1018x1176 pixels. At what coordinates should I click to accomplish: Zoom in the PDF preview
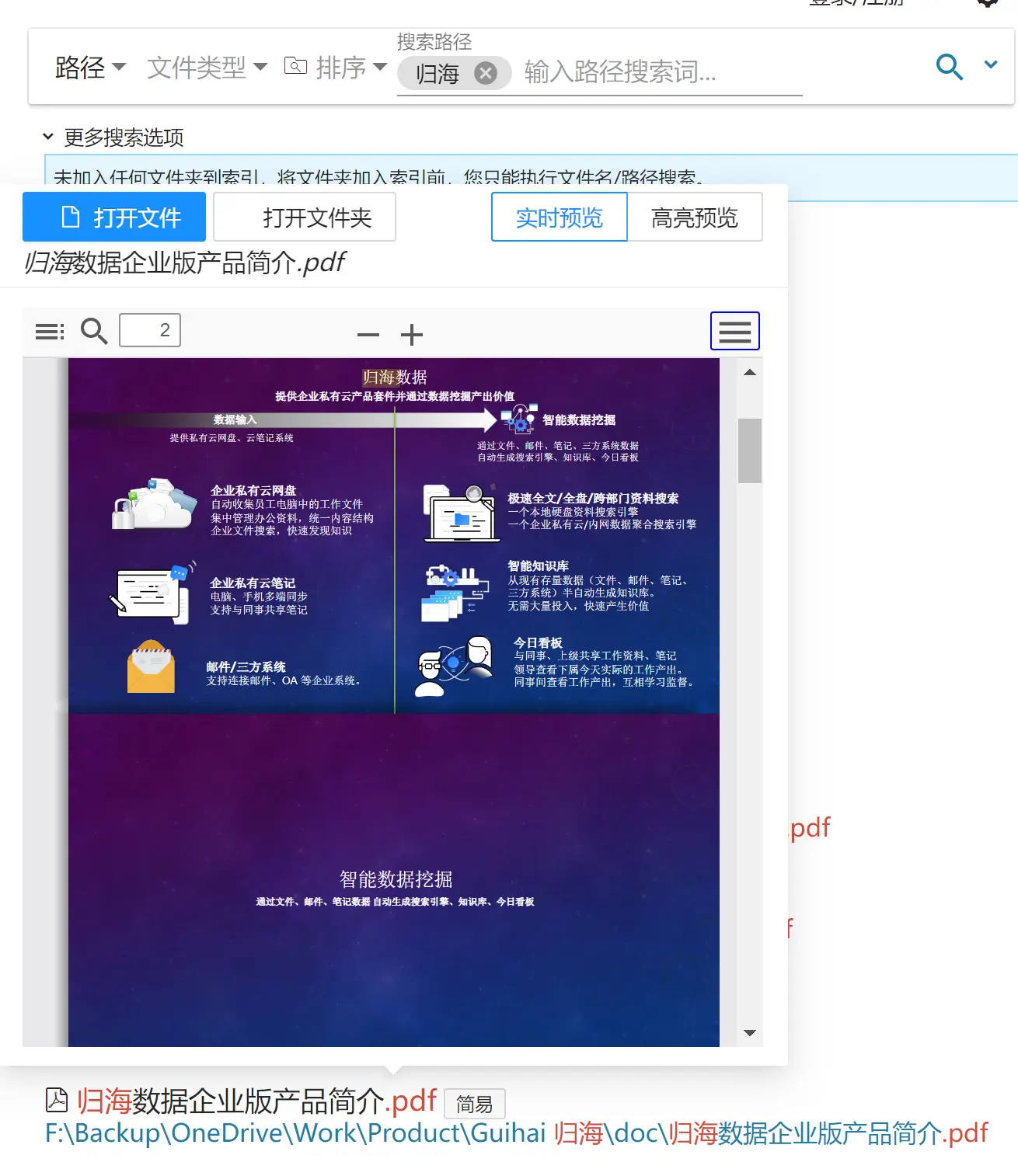tap(411, 335)
